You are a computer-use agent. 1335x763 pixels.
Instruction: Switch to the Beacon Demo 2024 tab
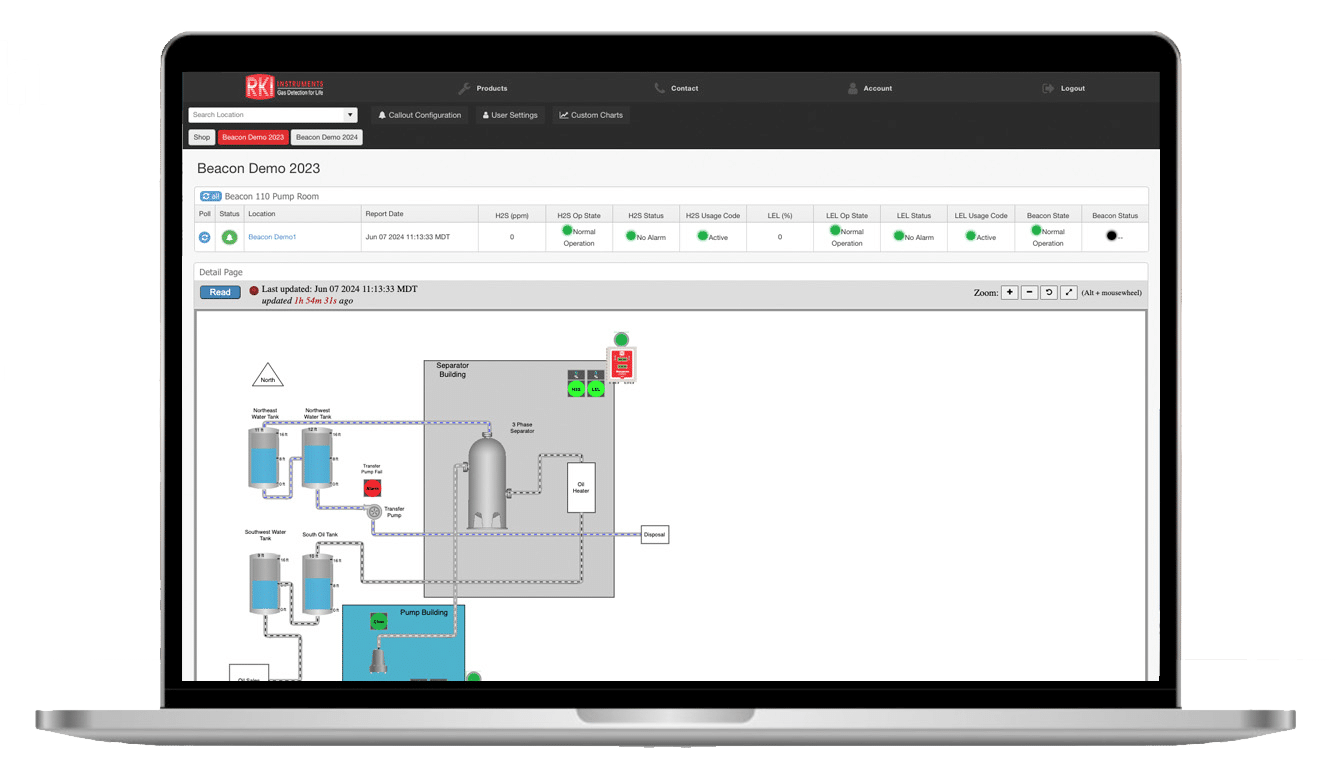[327, 137]
